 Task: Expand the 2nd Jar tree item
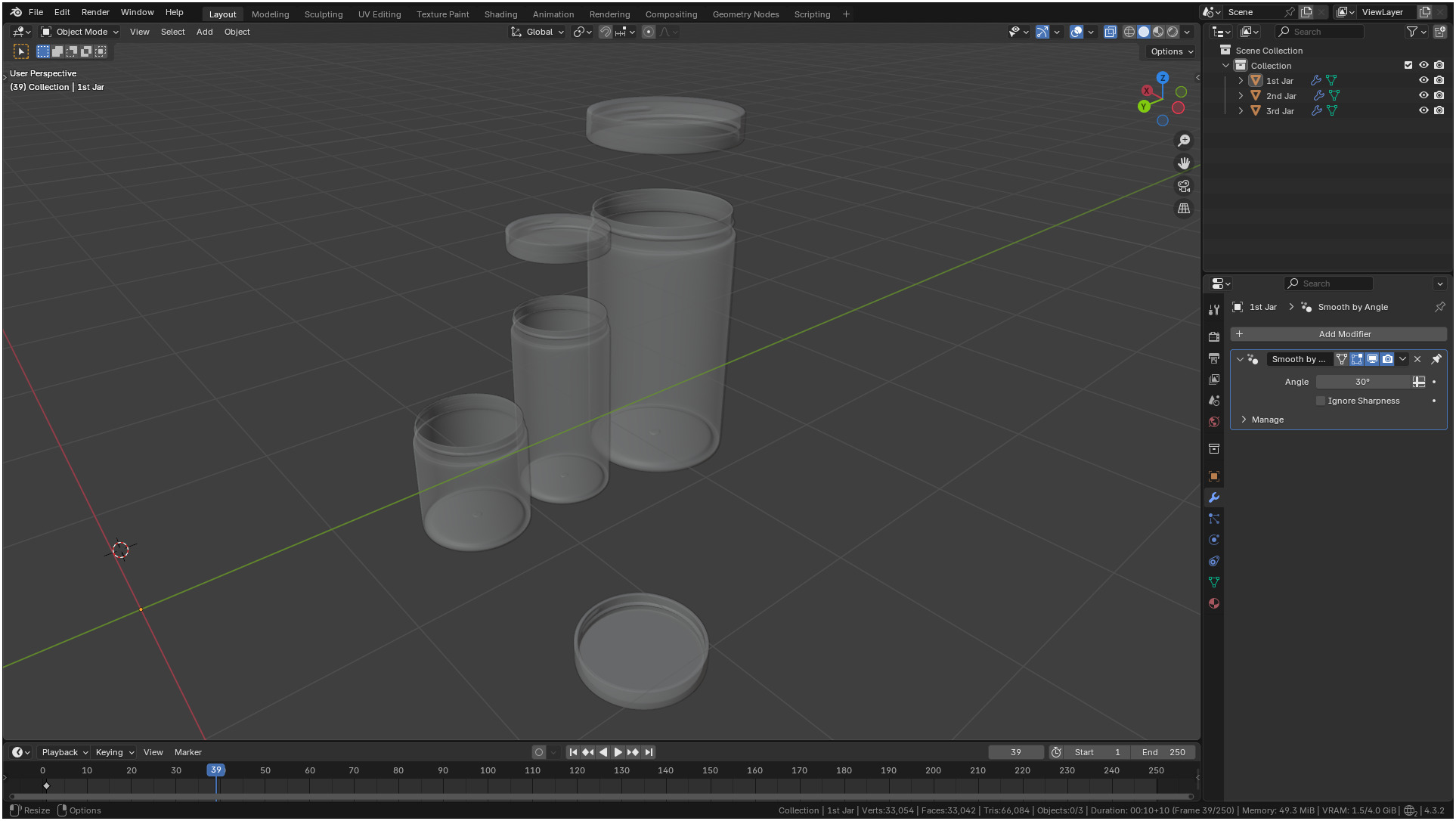click(1241, 95)
